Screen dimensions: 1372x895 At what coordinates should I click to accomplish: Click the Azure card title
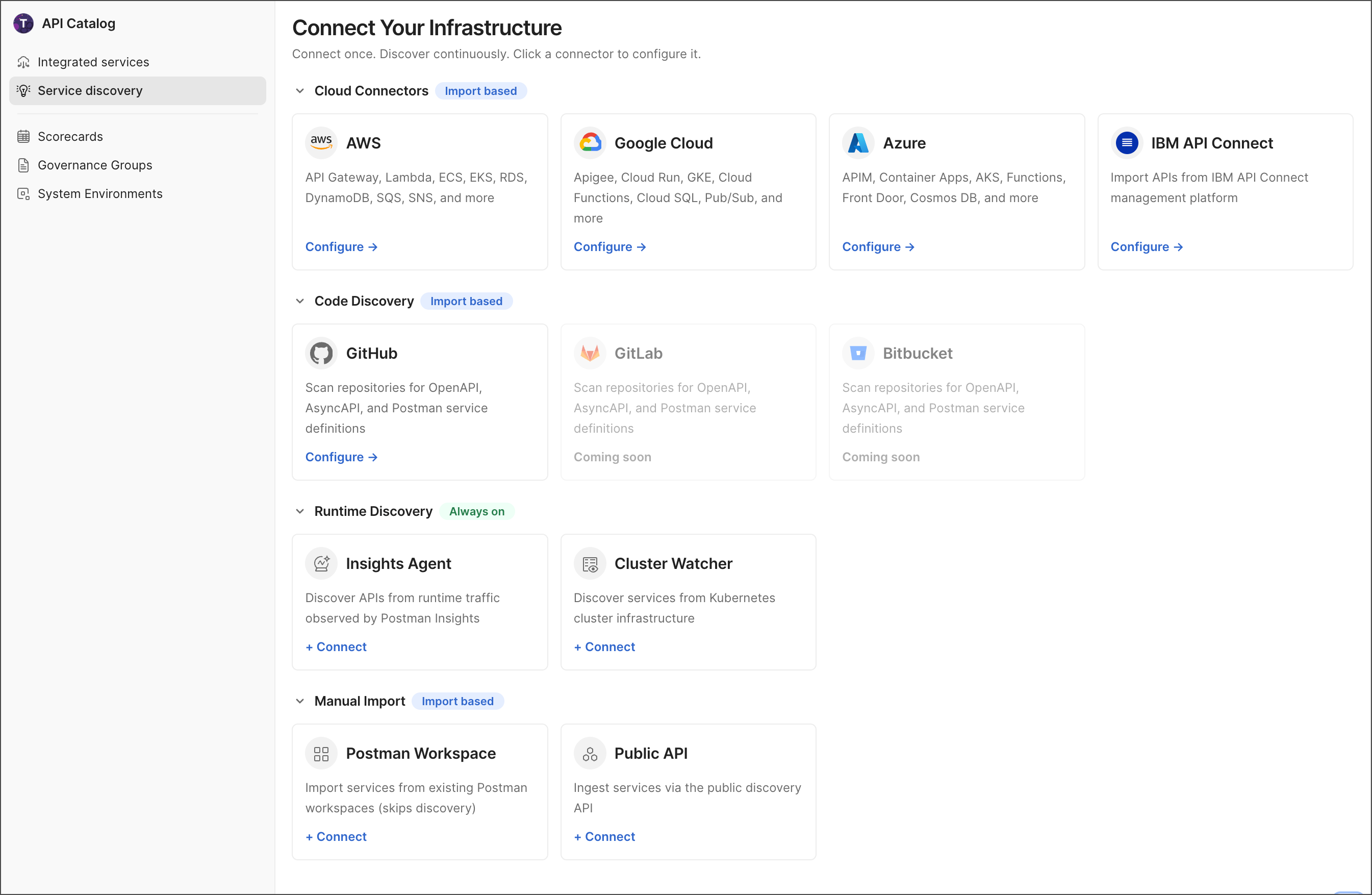[904, 143]
